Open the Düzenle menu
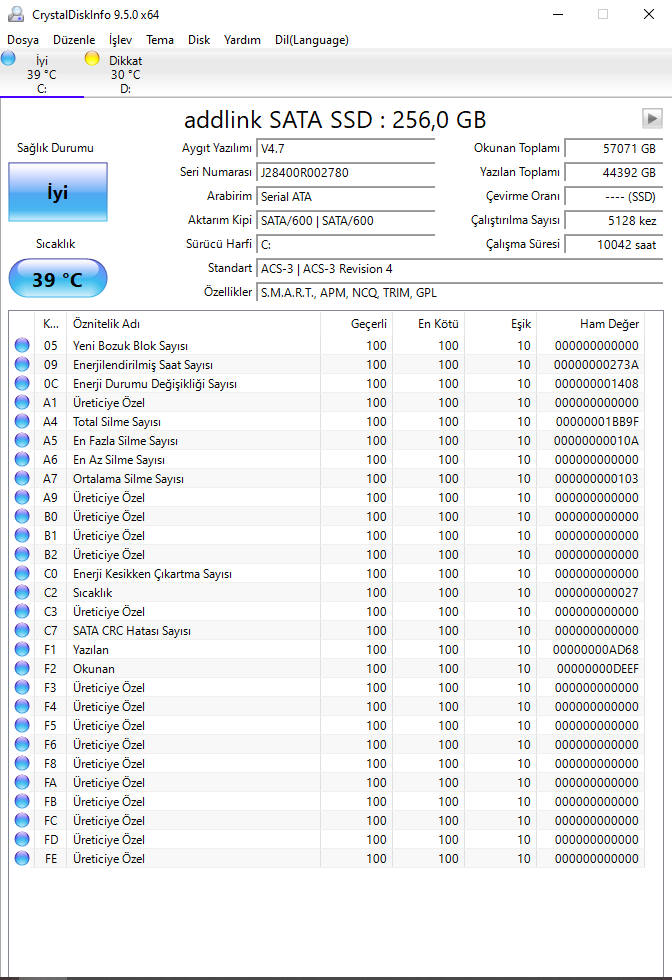 coord(74,40)
